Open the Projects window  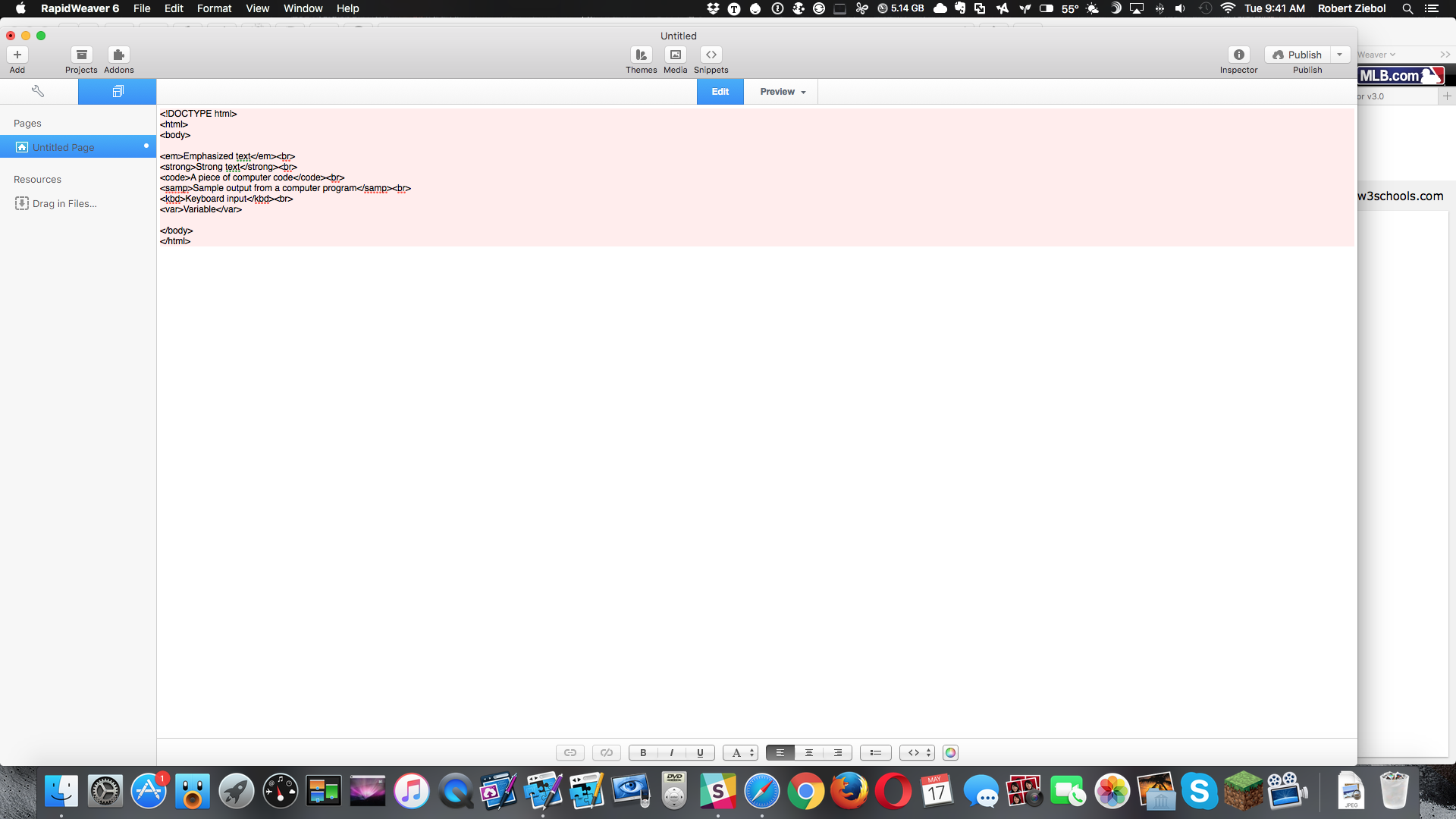point(81,55)
